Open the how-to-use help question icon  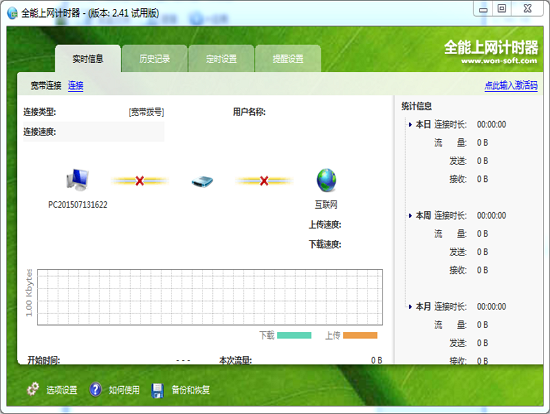95,389
